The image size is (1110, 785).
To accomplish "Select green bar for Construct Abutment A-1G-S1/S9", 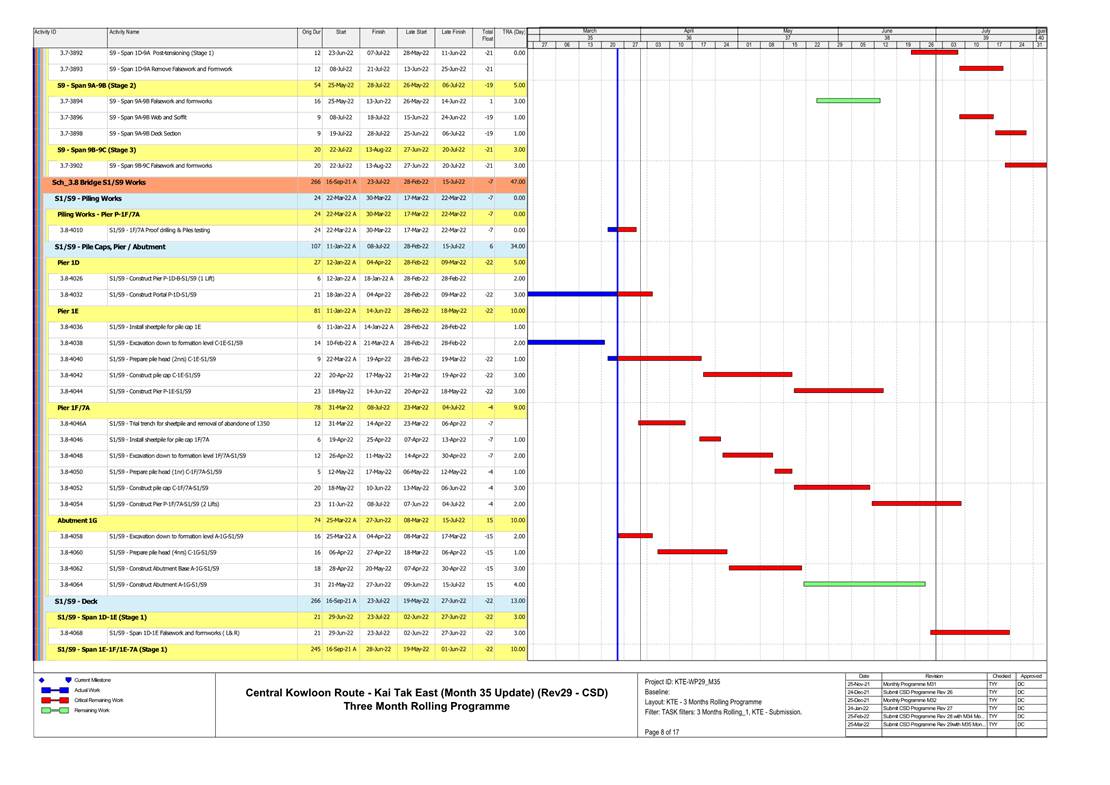I will point(864,584).
